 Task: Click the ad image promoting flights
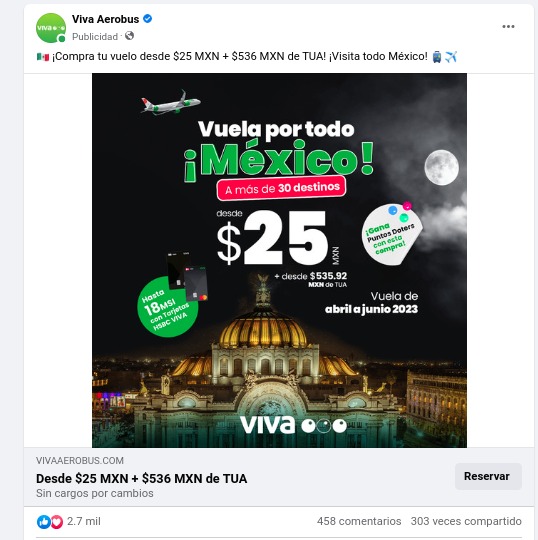279,260
